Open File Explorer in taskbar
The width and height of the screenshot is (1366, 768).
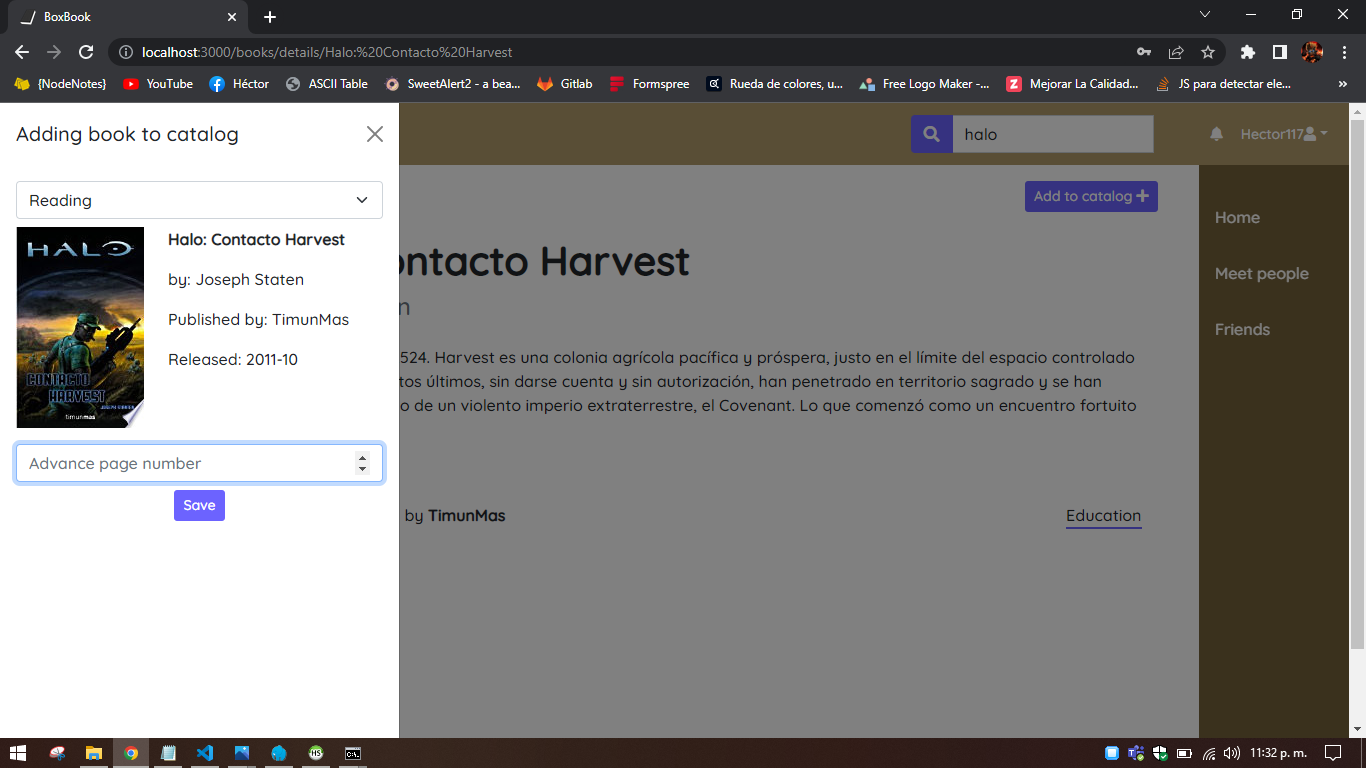coord(94,753)
